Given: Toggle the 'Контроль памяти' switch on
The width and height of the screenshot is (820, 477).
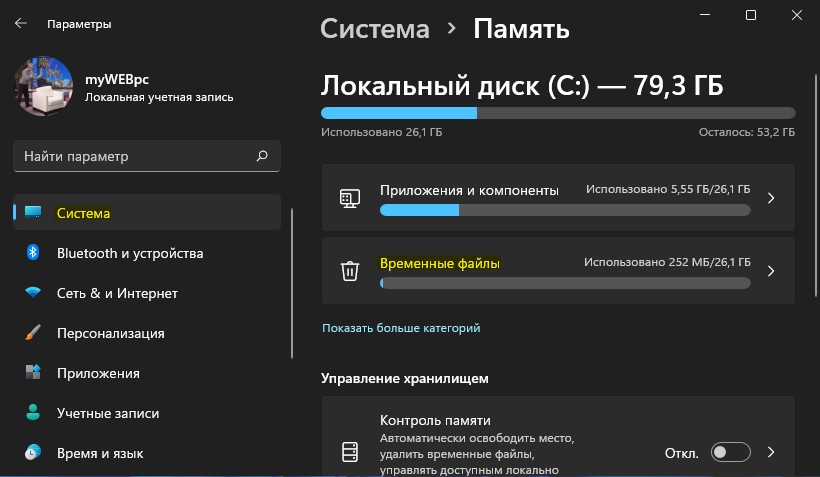Looking at the screenshot, I should click(731, 452).
